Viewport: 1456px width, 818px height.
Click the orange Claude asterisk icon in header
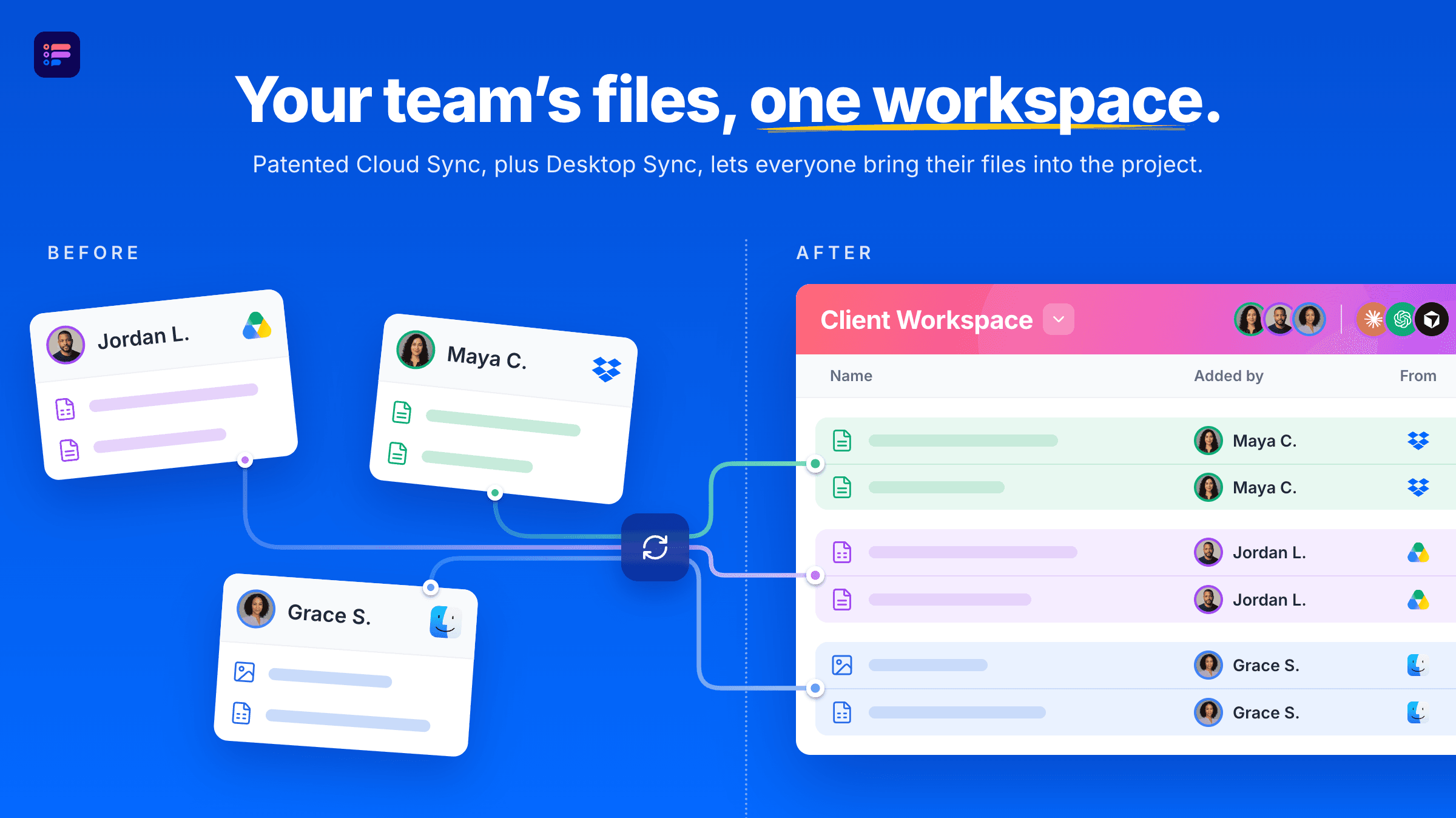tap(1373, 319)
